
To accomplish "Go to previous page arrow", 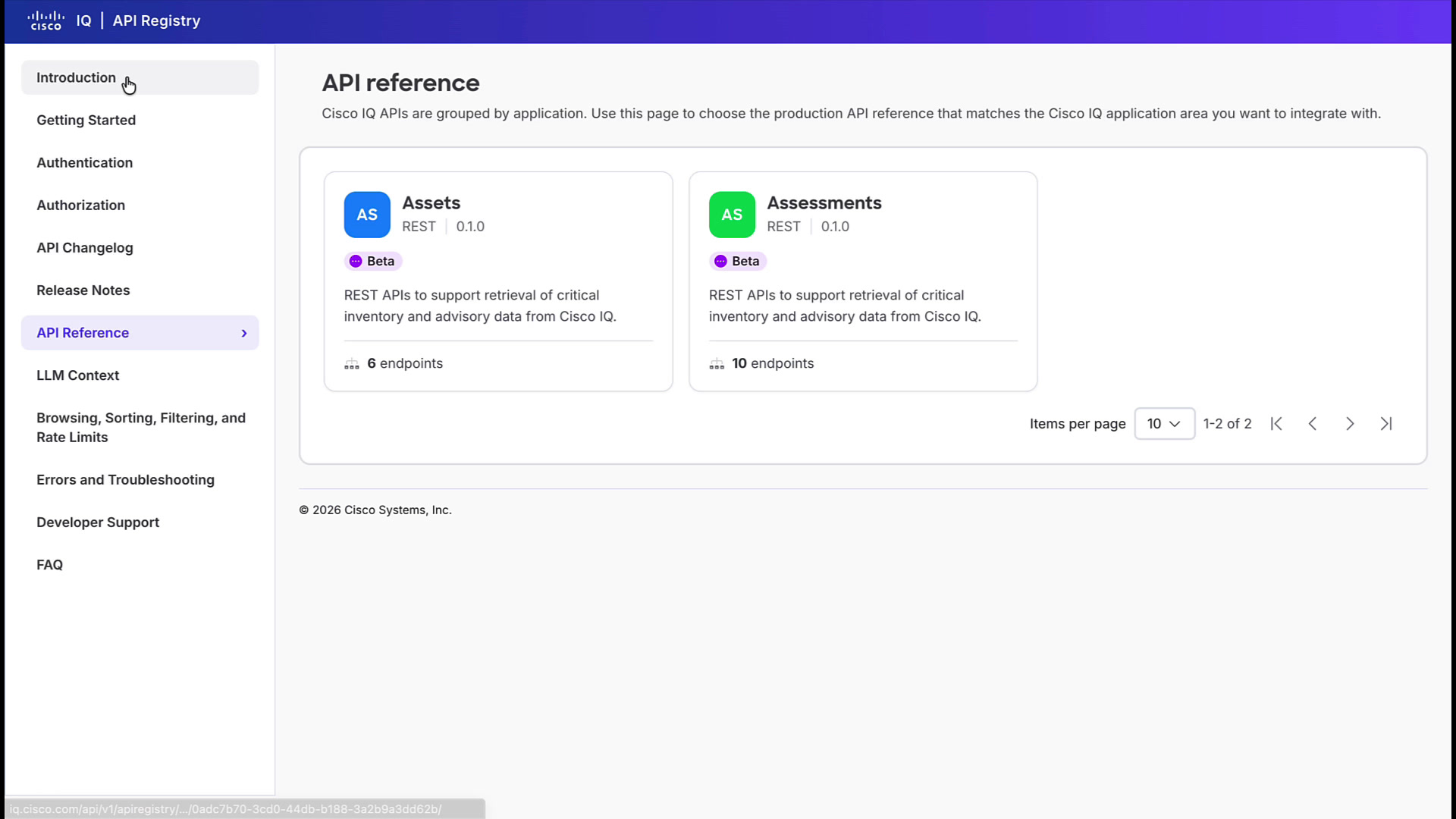I will click(1313, 424).
